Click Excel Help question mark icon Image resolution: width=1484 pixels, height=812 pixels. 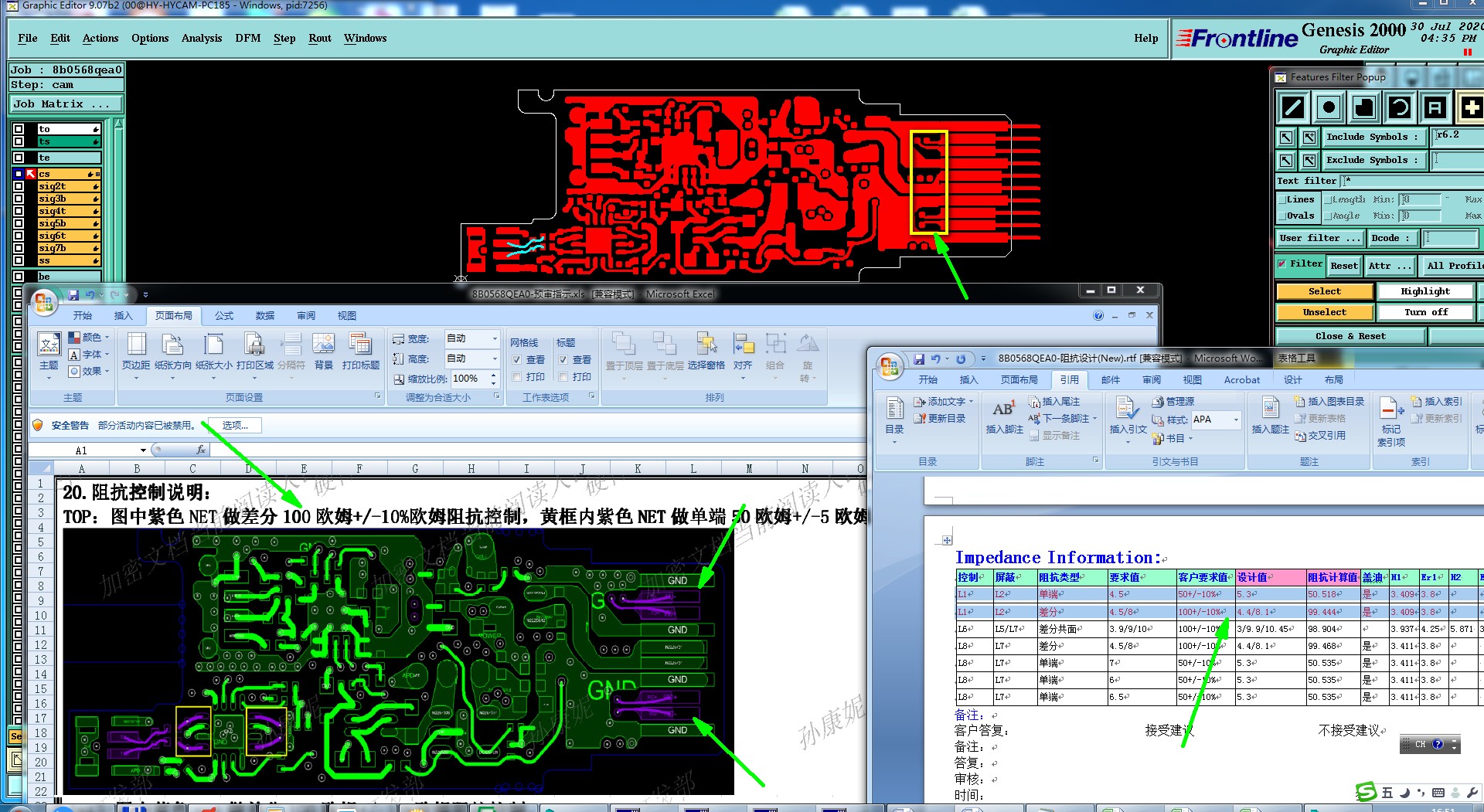click(x=1098, y=315)
